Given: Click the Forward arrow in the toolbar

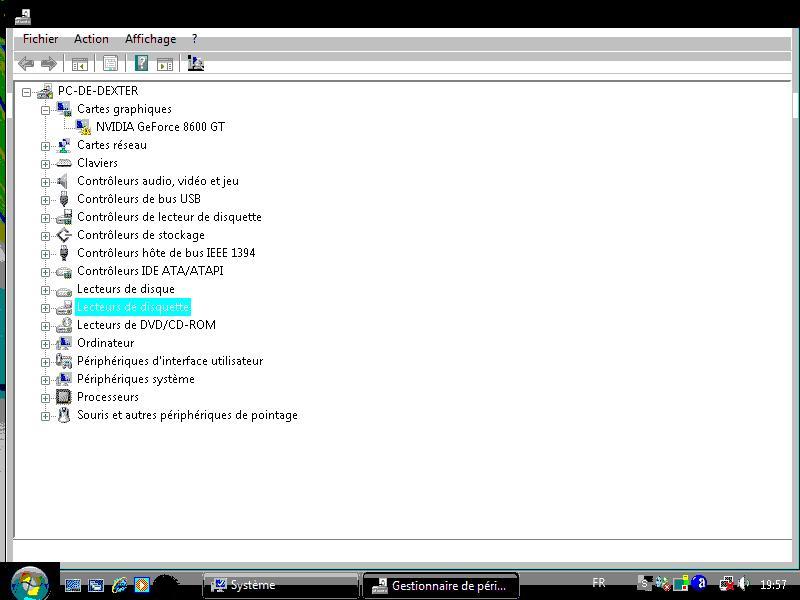Looking at the screenshot, I should (x=48, y=64).
